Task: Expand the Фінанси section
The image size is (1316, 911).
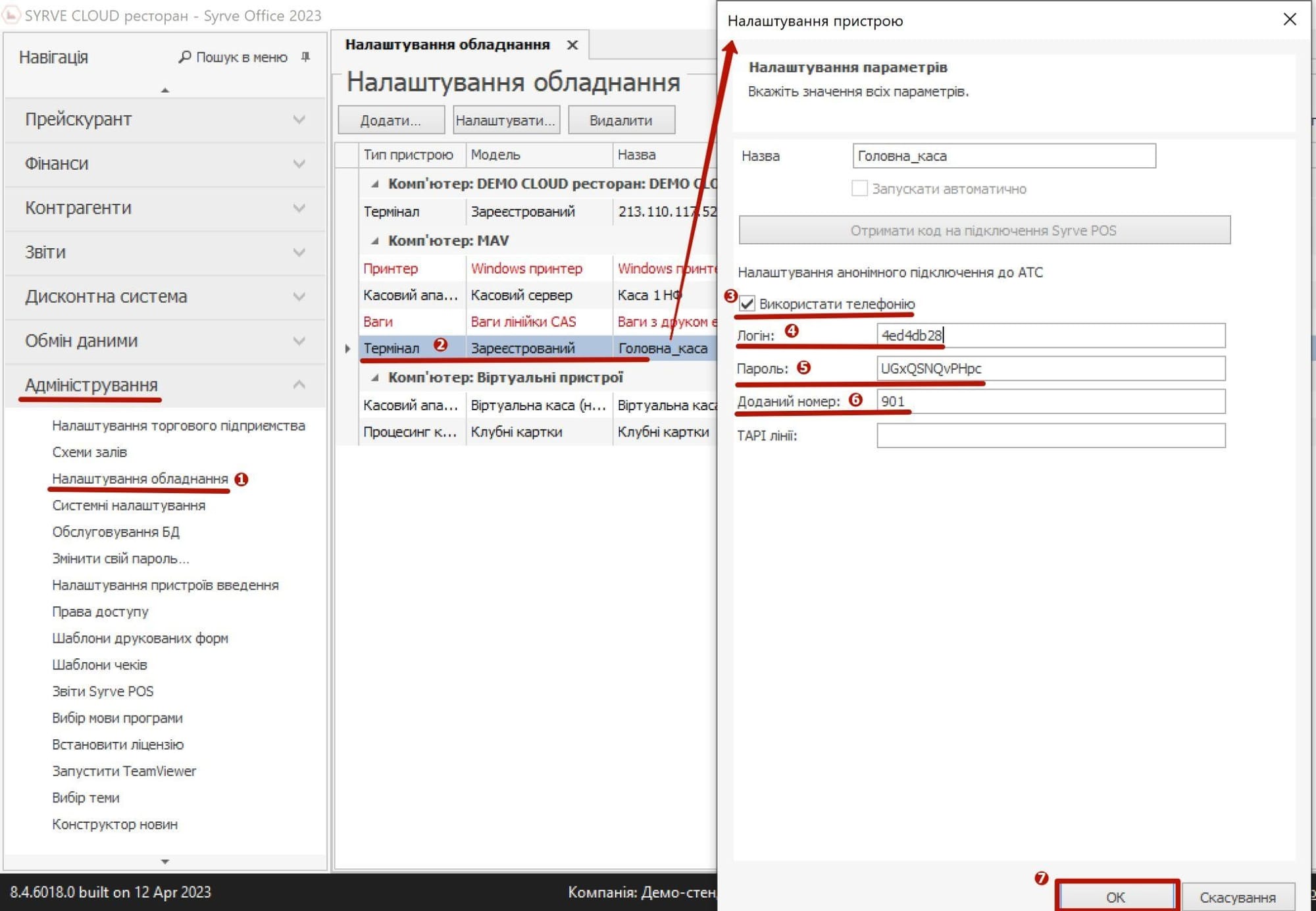Action: (x=165, y=164)
